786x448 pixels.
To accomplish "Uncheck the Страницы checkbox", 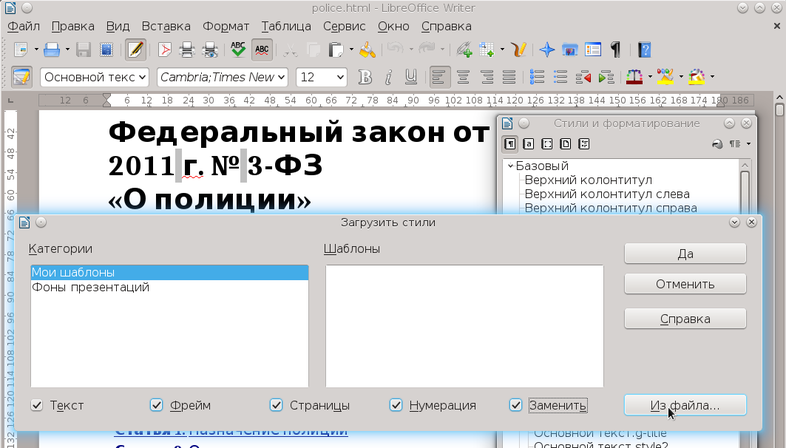I will [x=276, y=405].
